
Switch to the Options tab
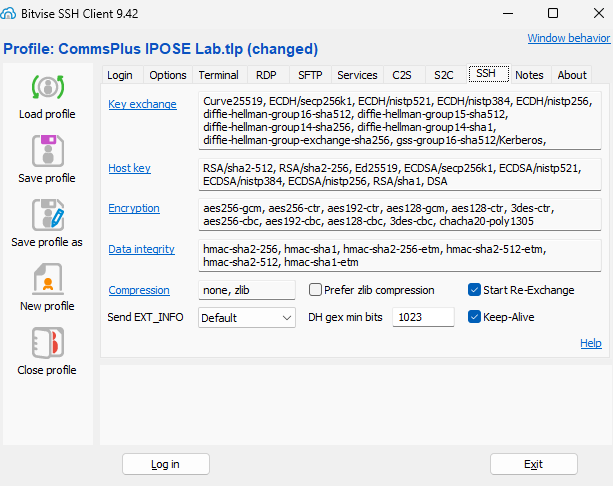point(168,75)
